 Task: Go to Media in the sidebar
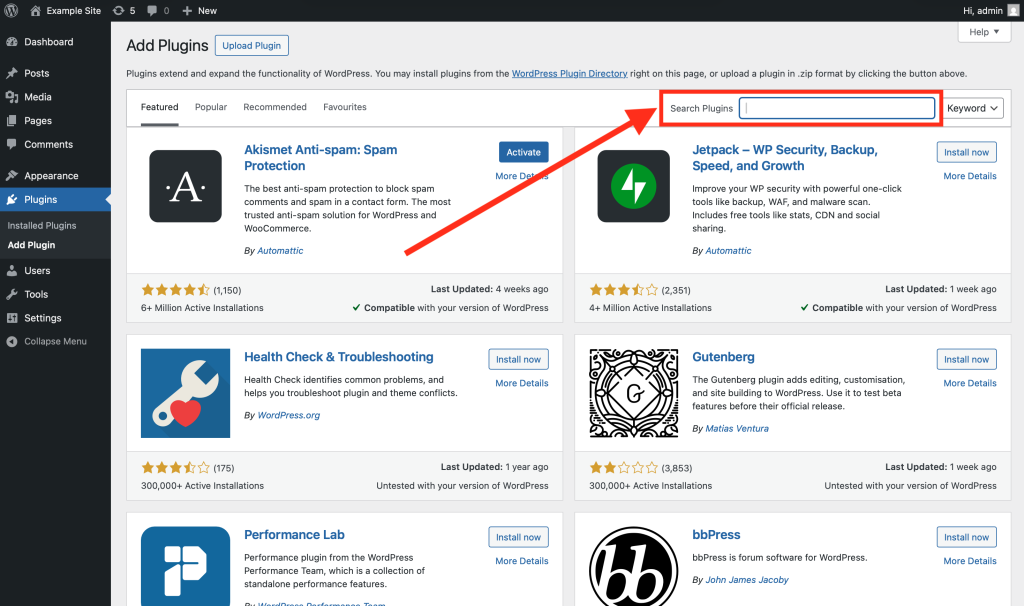(x=38, y=97)
